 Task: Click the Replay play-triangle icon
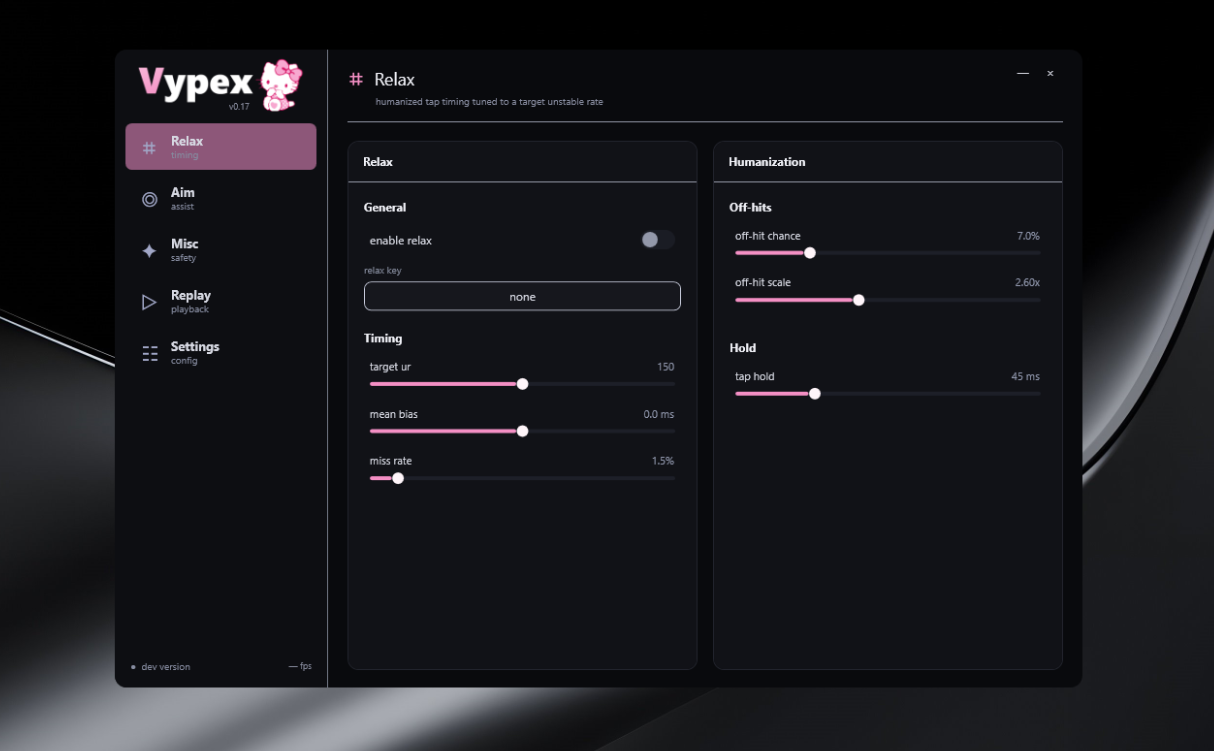coord(149,302)
